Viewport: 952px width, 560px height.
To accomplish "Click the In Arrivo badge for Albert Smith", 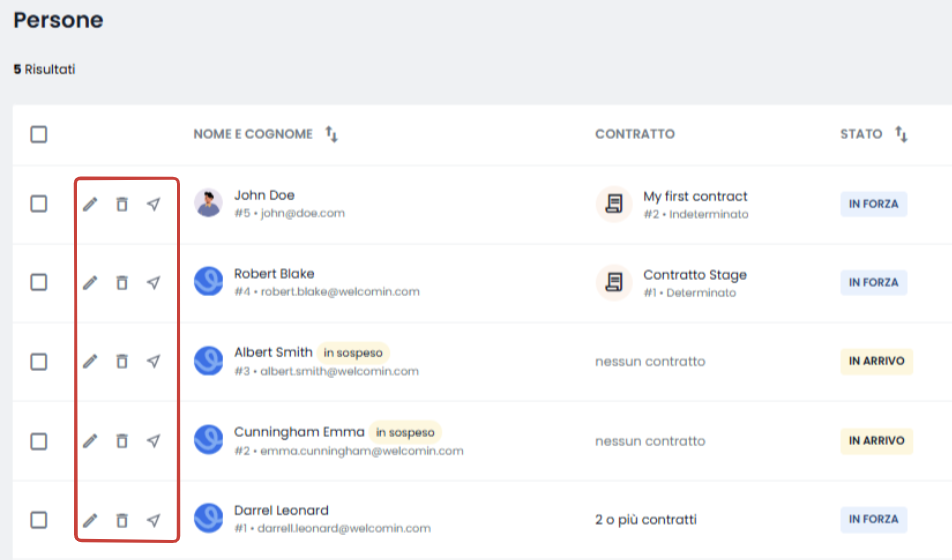I will (877, 361).
